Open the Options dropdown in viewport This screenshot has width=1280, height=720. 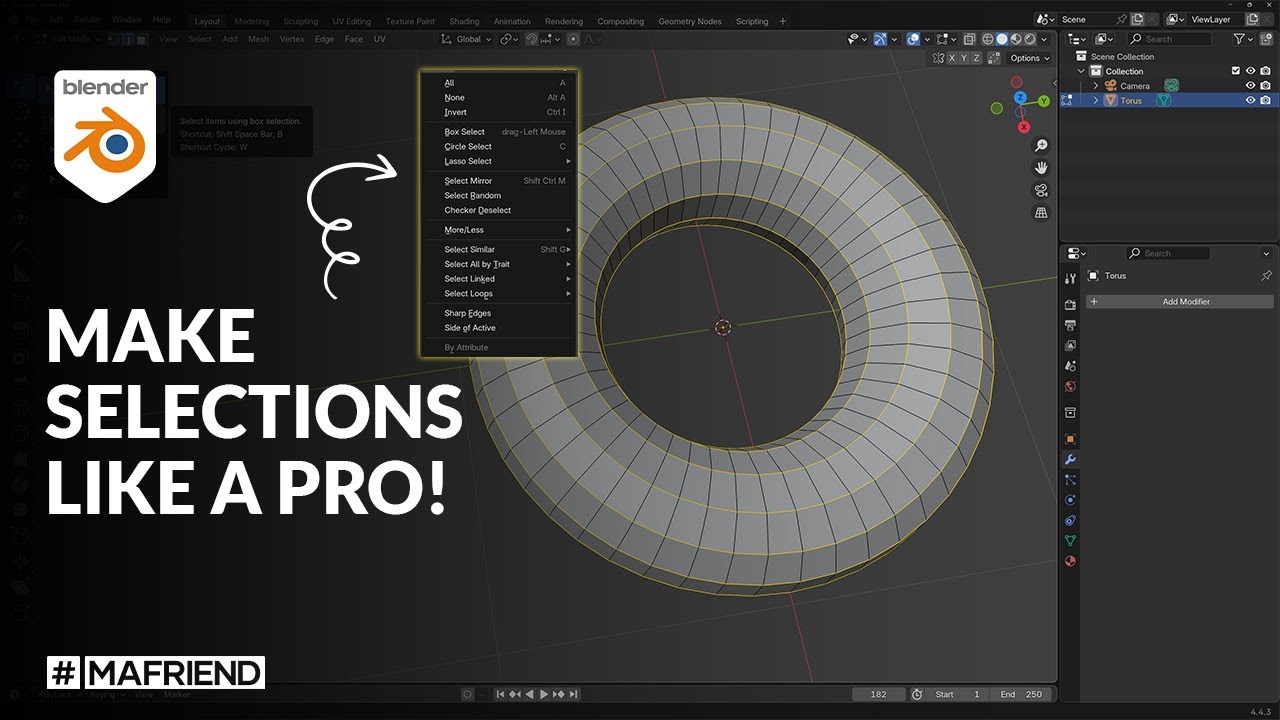(1030, 58)
